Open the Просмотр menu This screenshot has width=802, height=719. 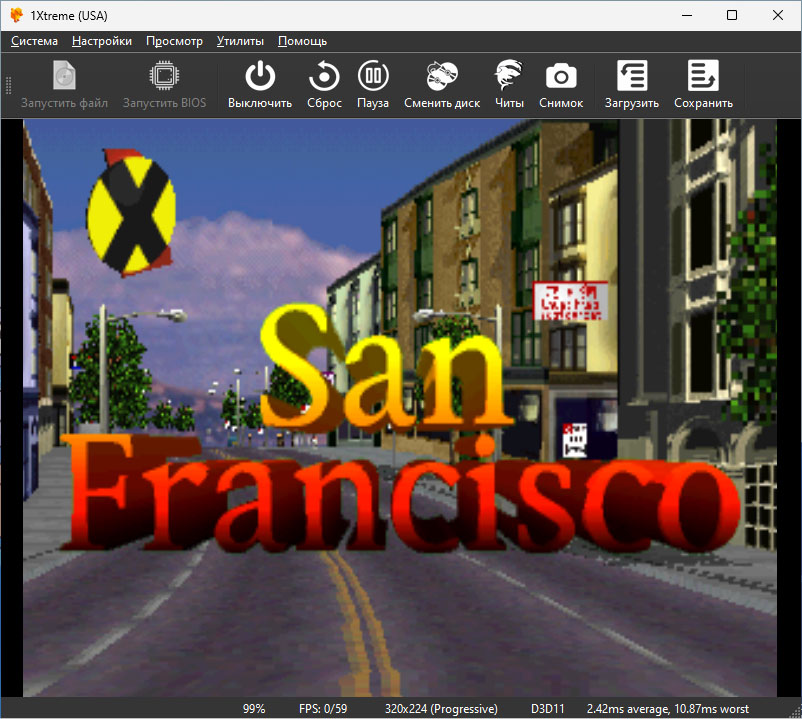tap(174, 41)
